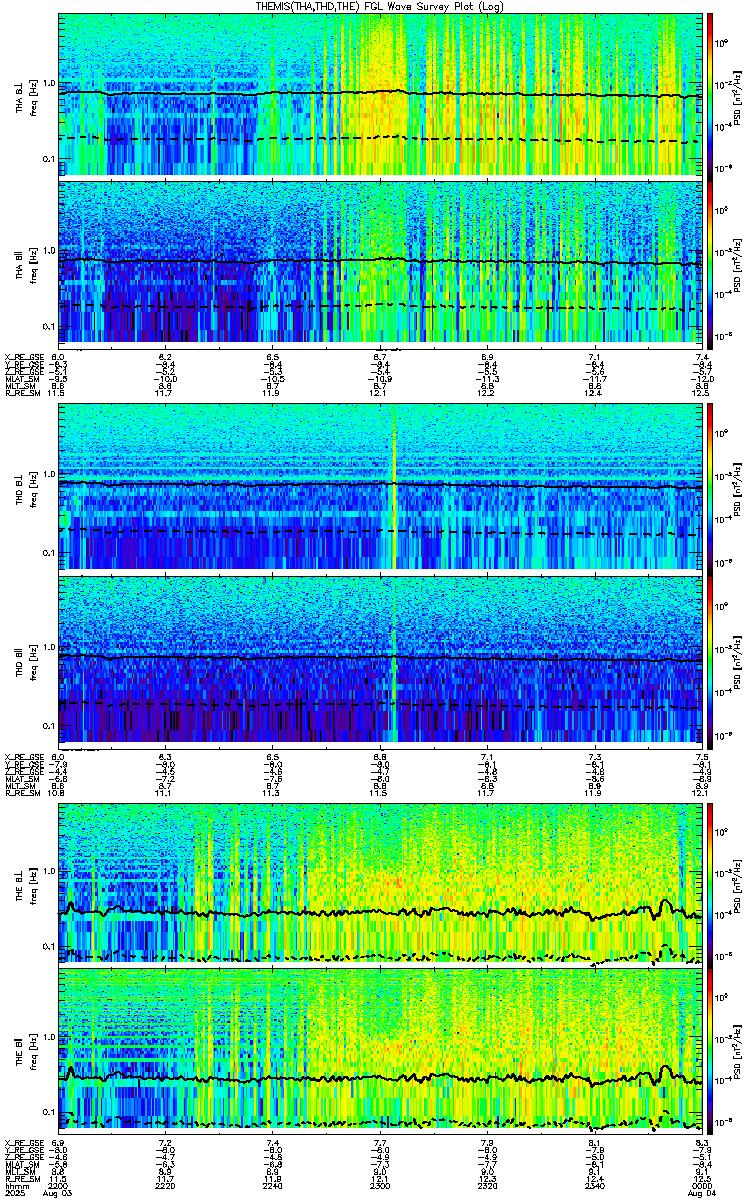Click X_RE_GSE value 8.3 below THE panels

[702, 1142]
